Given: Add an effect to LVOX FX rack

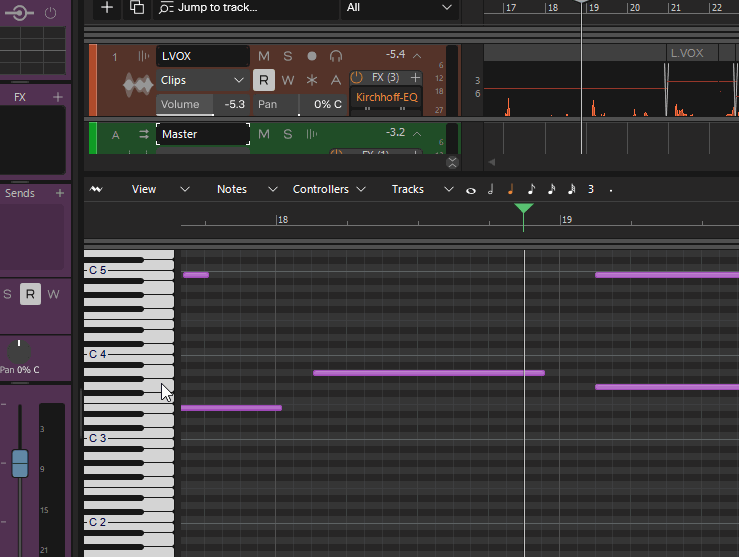Looking at the screenshot, I should coord(415,77).
